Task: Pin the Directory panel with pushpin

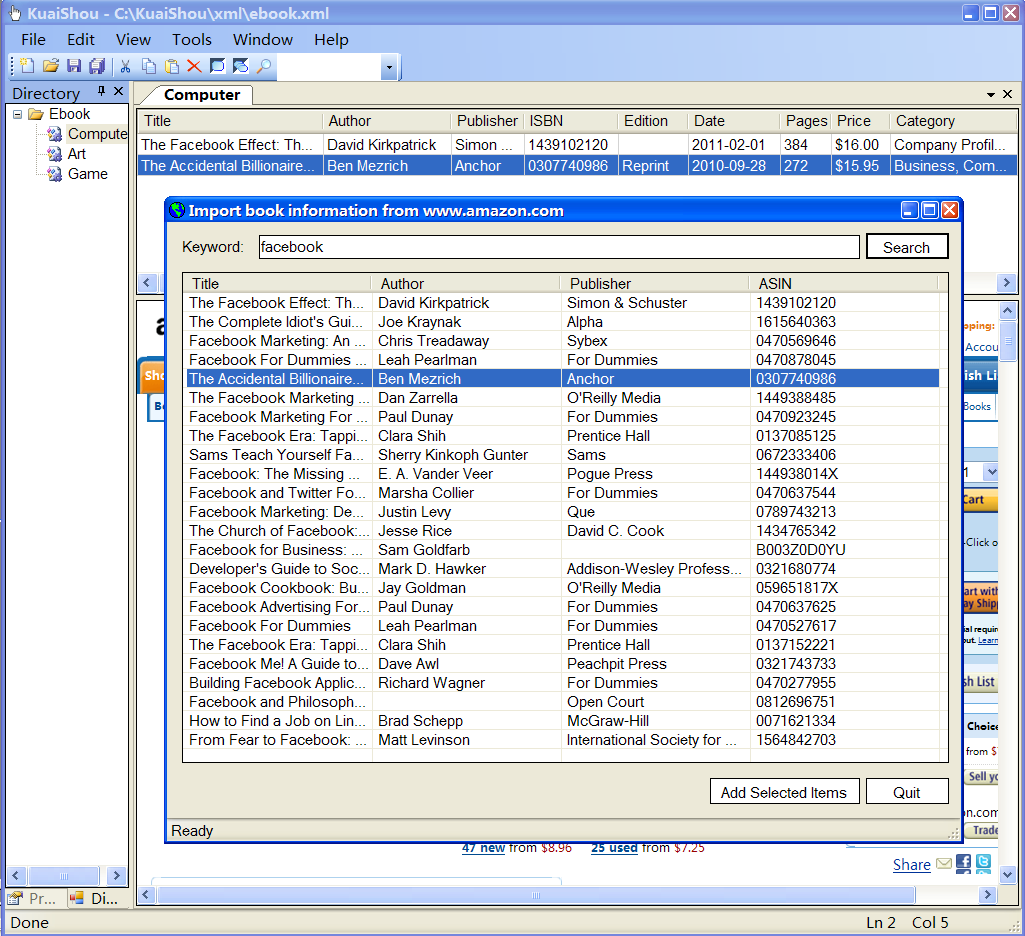Action: [101, 92]
